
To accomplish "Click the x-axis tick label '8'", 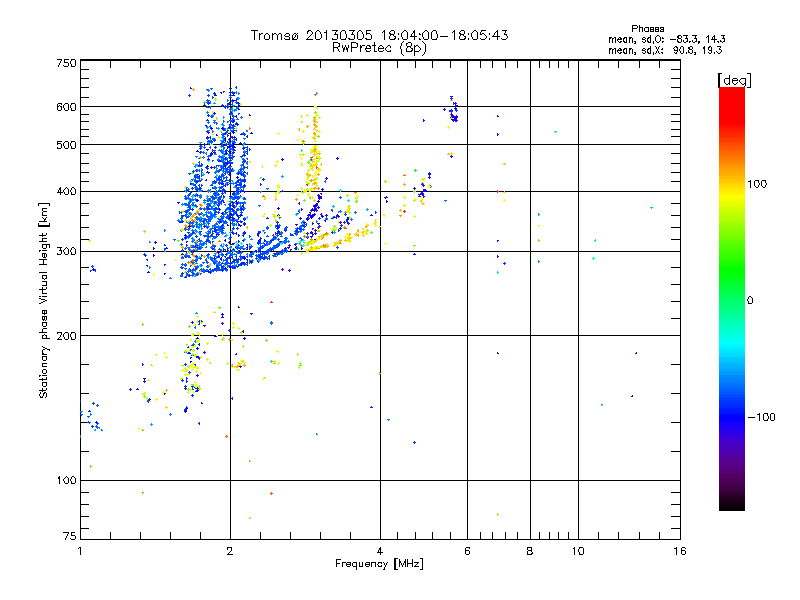I will [530, 551].
